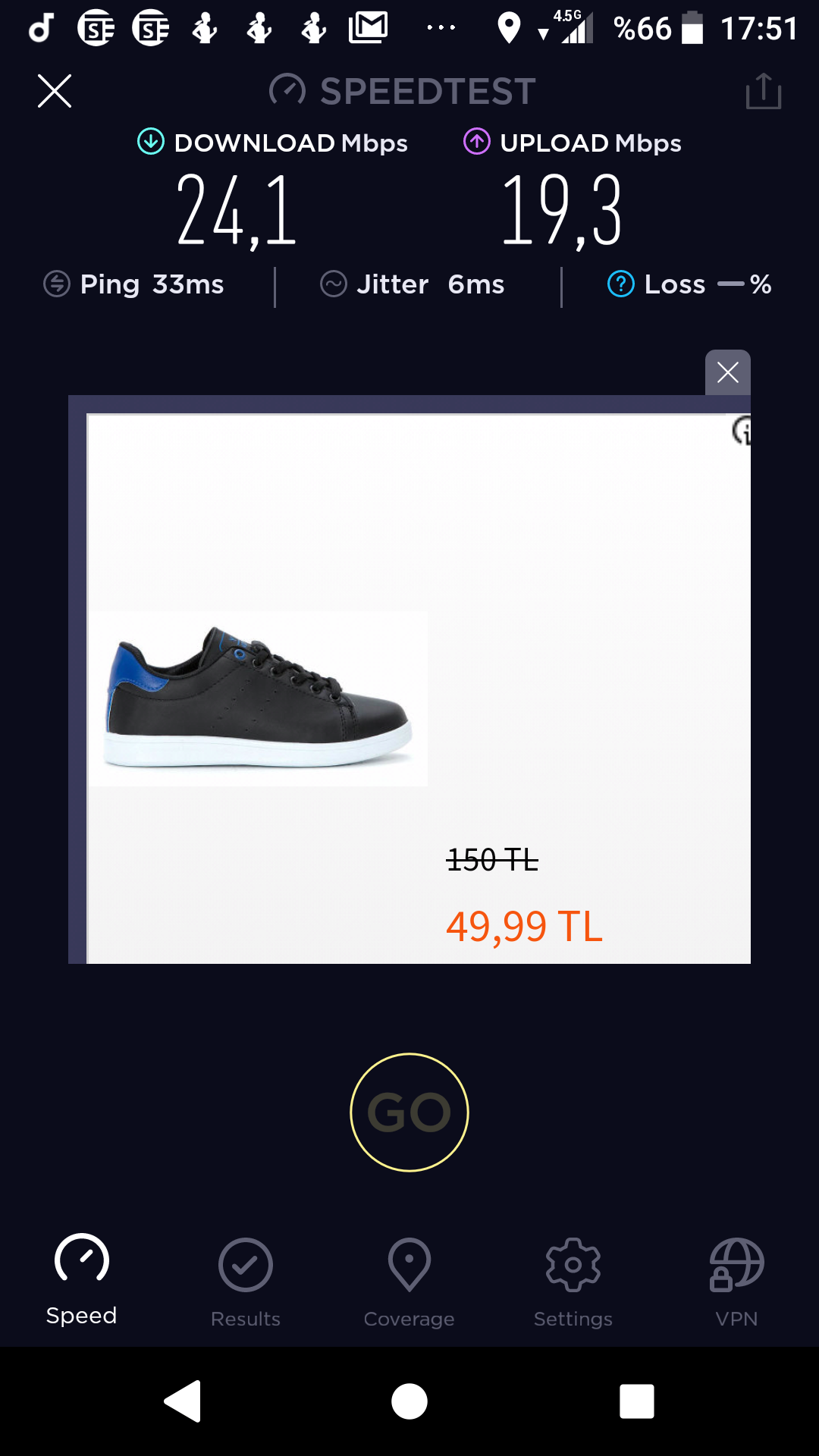
Task: Open the ad info icon
Action: click(x=742, y=431)
